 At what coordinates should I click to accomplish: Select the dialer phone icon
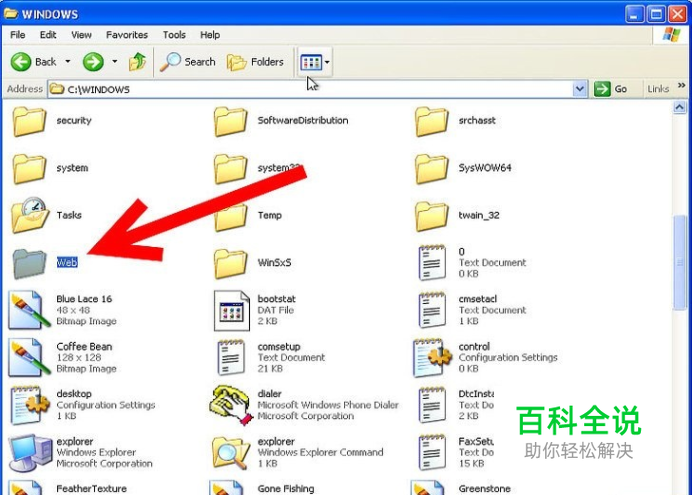(x=231, y=405)
